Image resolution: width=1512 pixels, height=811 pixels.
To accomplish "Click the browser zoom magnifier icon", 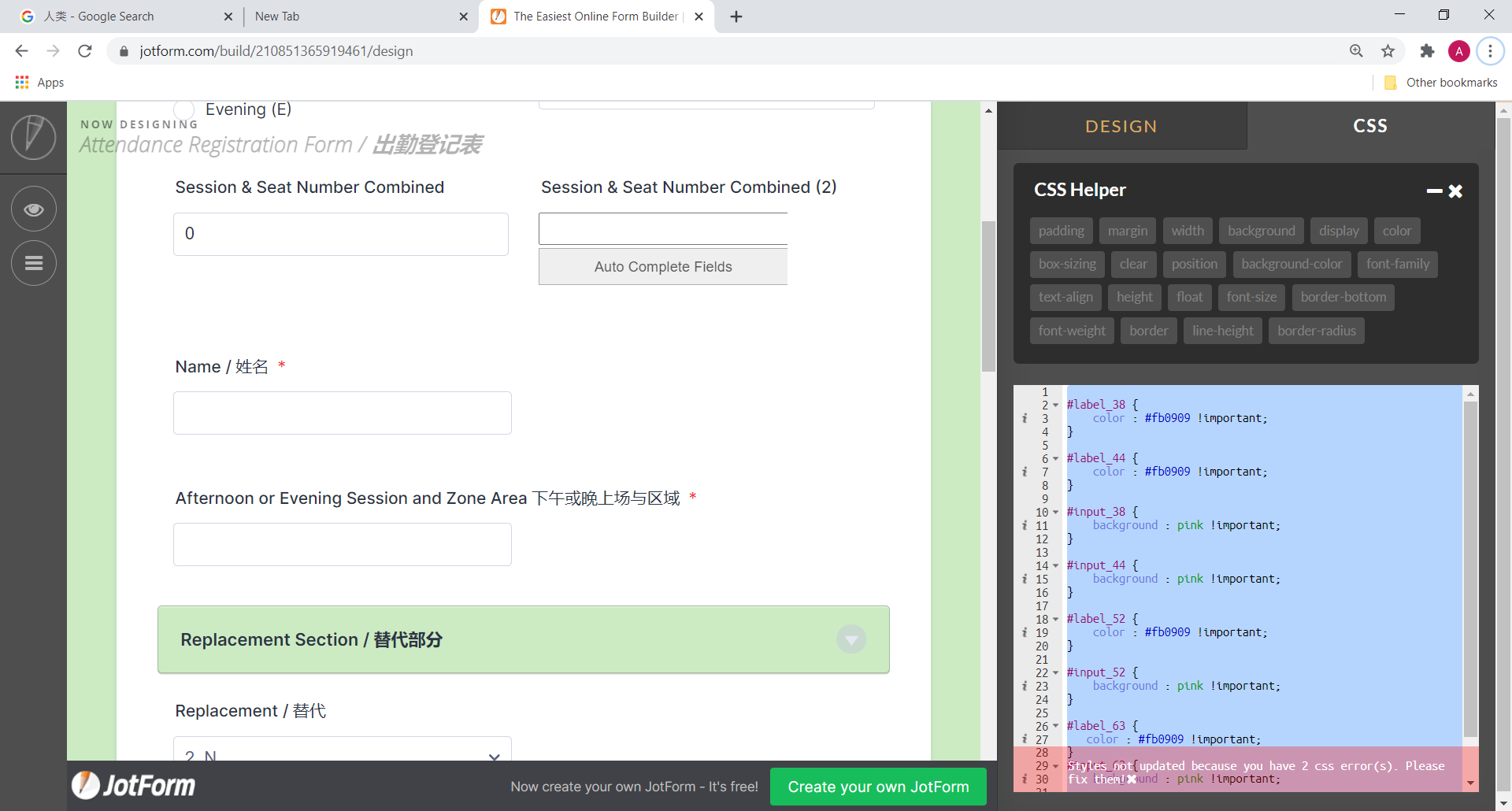I will point(1356,51).
